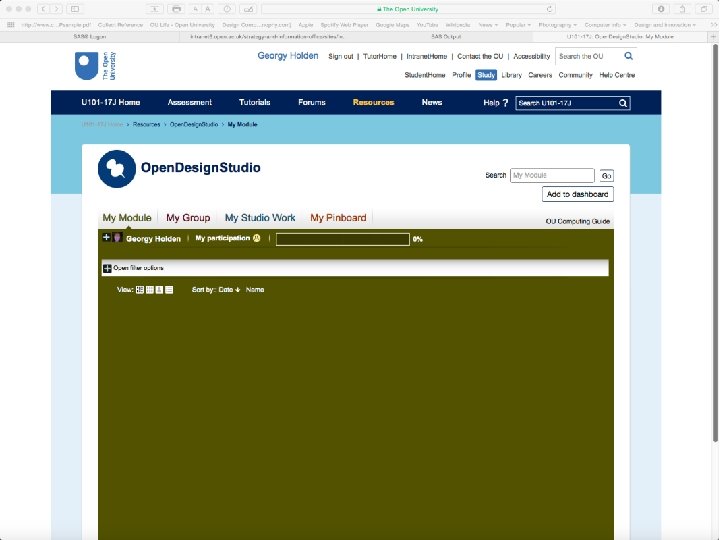The width and height of the screenshot is (720, 540).
Task: Click the Search the OU magnifier icon
Action: 628,56
